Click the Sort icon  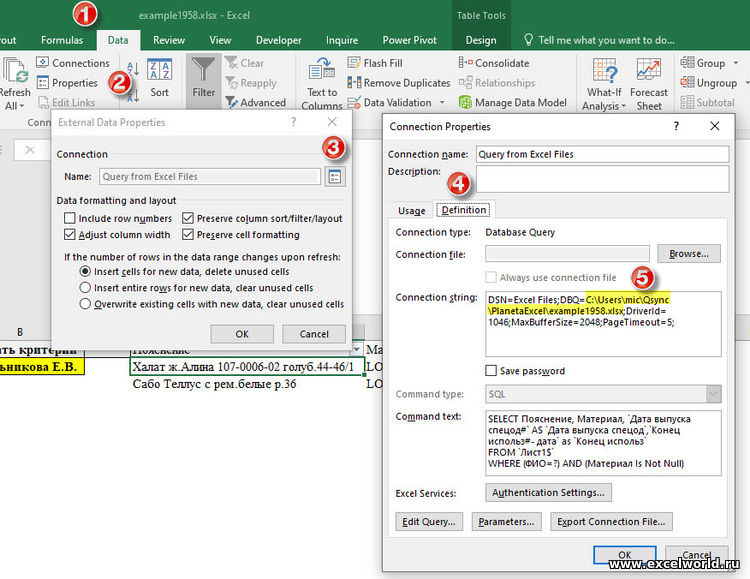pyautogui.click(x=159, y=69)
